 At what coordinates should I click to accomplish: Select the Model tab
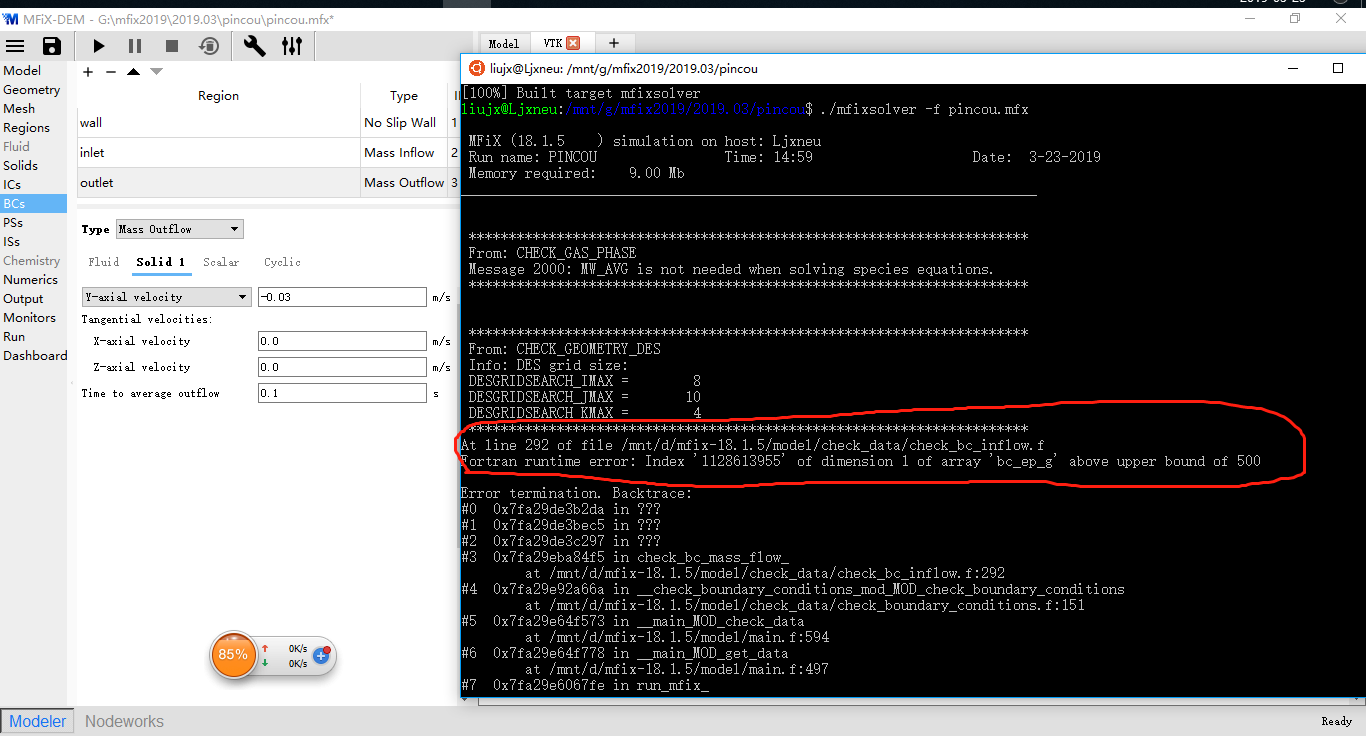click(503, 43)
